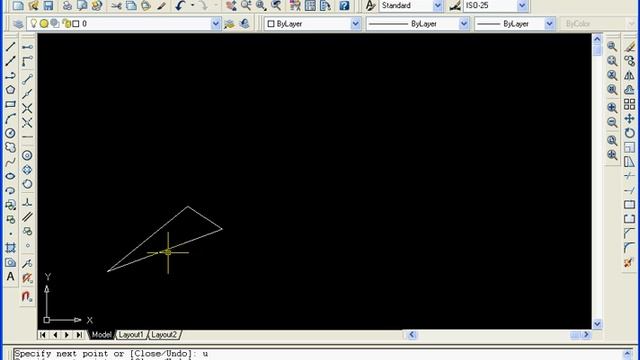Click the Zoom In icon
The width and height of the screenshot is (640, 360).
[612, 108]
